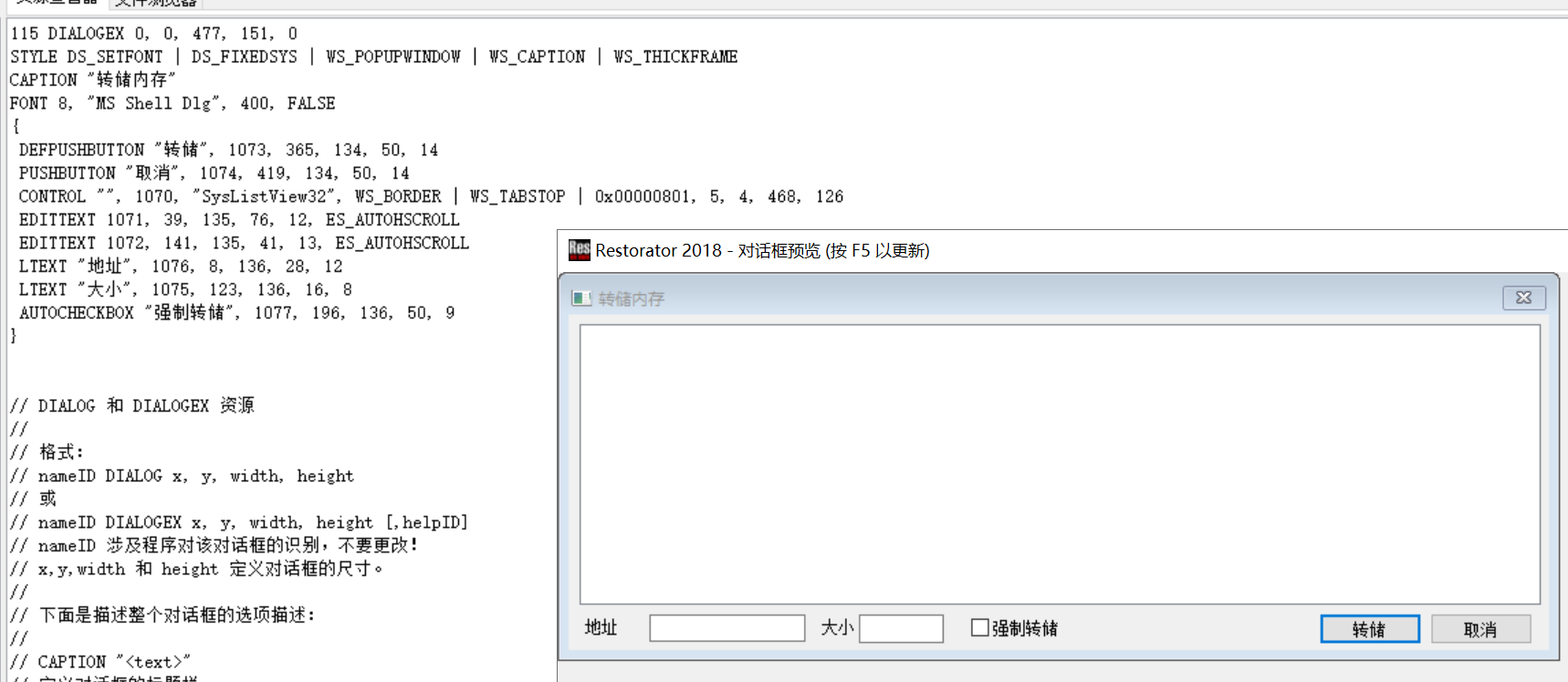Click inside the empty list view area

1060,464
